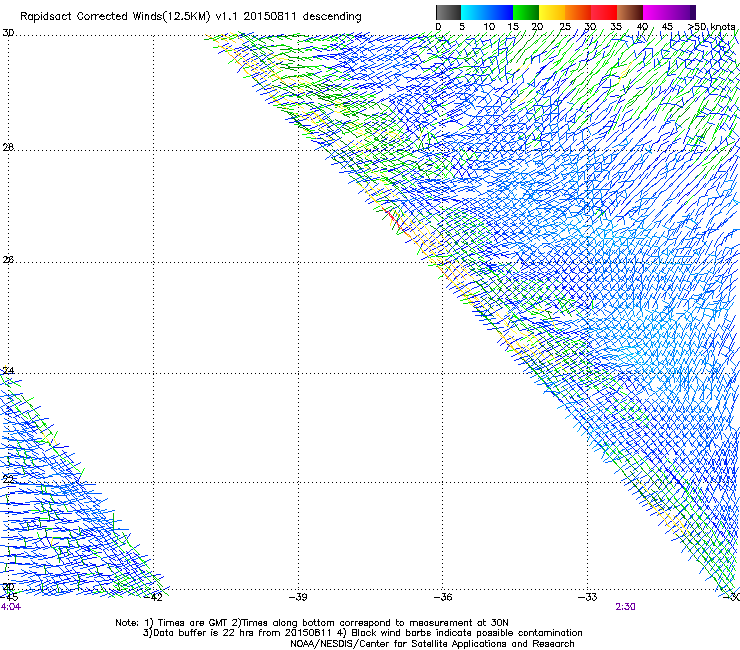Click the '35' color scale label
The height and width of the screenshot is (650, 740).
(x=616, y=27)
